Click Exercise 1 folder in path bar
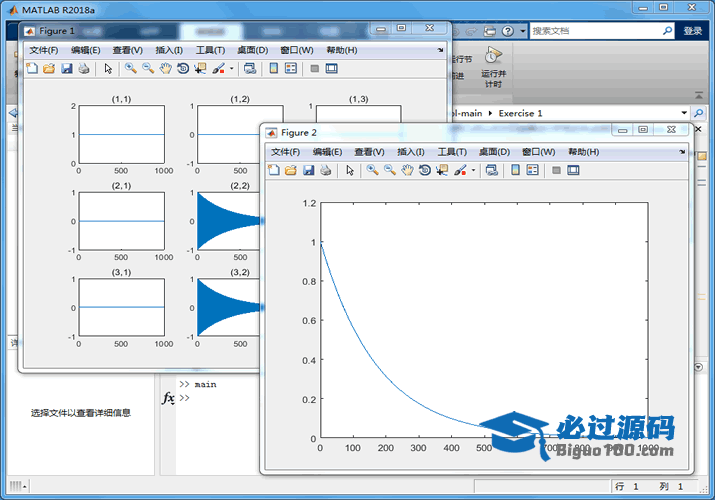Screen dimensions: 715x500 [x=520, y=113]
